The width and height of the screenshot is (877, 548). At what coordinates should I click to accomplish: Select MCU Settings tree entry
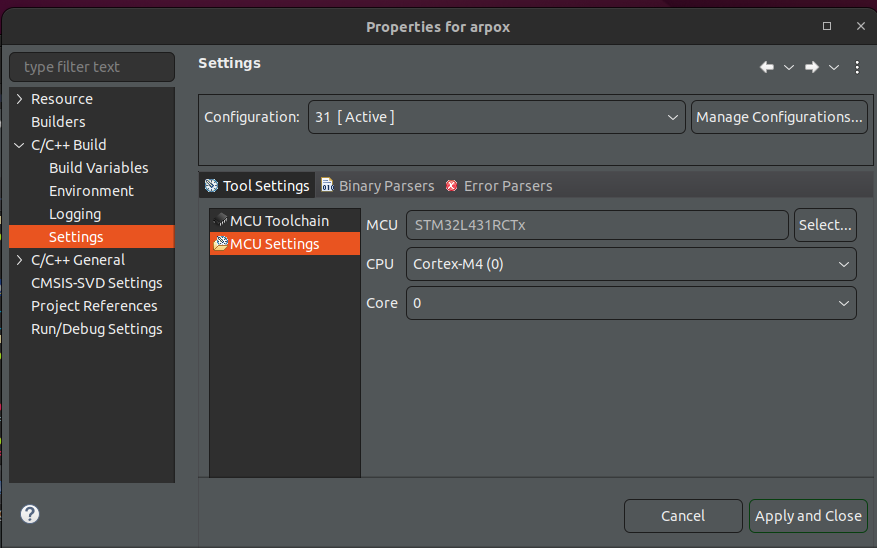click(275, 244)
